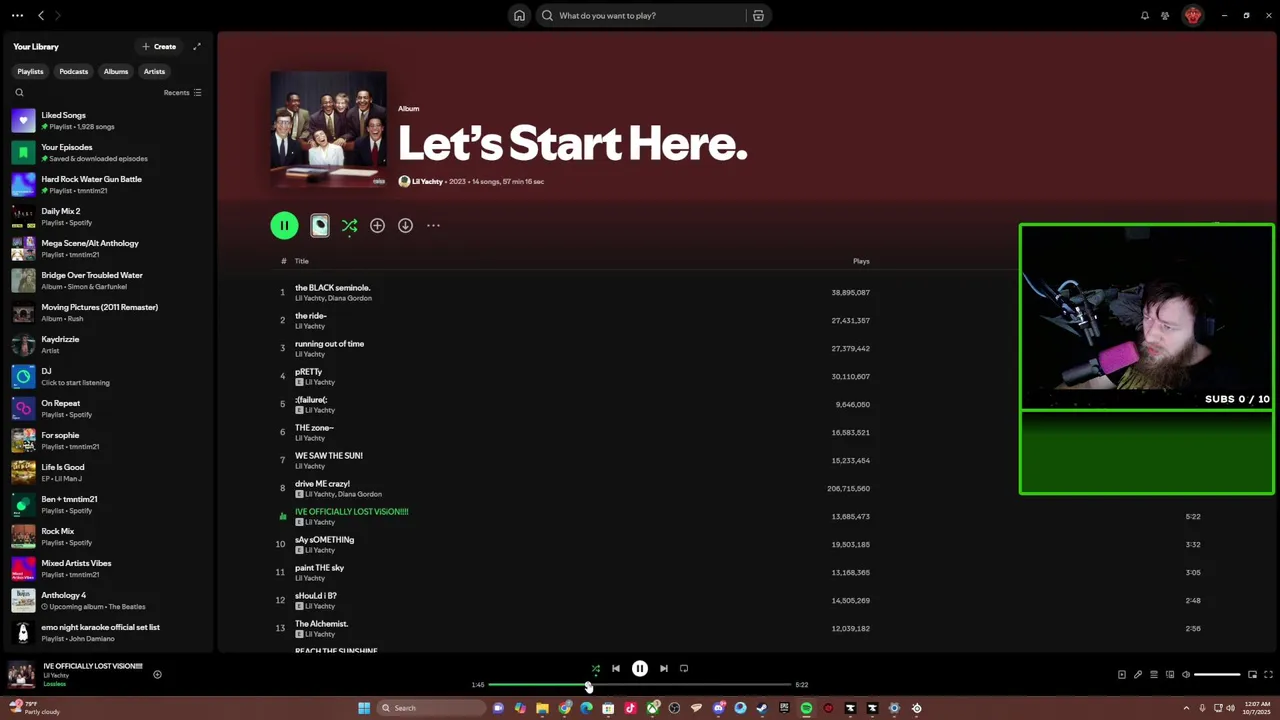Open the play queue
This screenshot has height=720, width=1280.
pos(1154,674)
